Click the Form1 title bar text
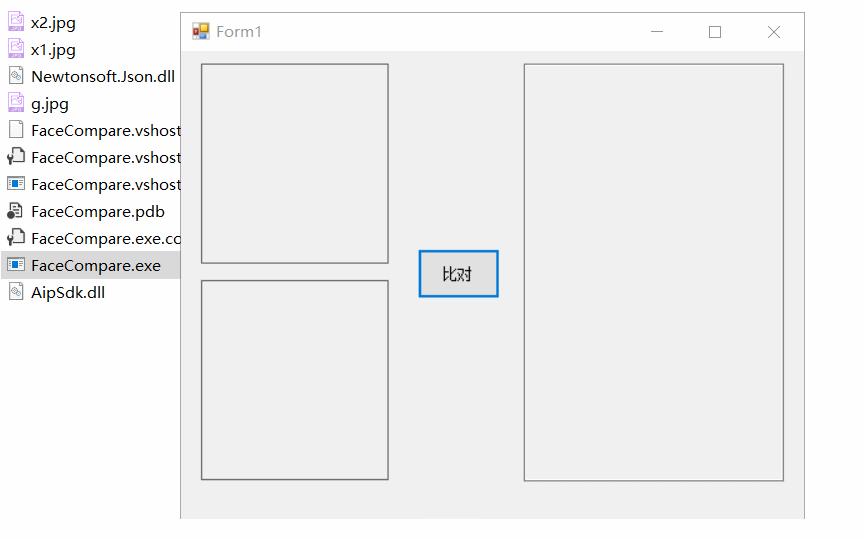864x539 pixels. [239, 32]
